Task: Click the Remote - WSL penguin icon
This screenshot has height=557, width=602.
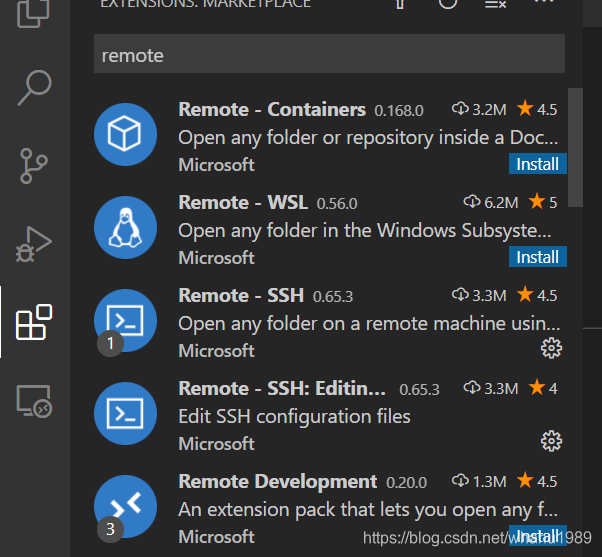Action: tap(125, 227)
